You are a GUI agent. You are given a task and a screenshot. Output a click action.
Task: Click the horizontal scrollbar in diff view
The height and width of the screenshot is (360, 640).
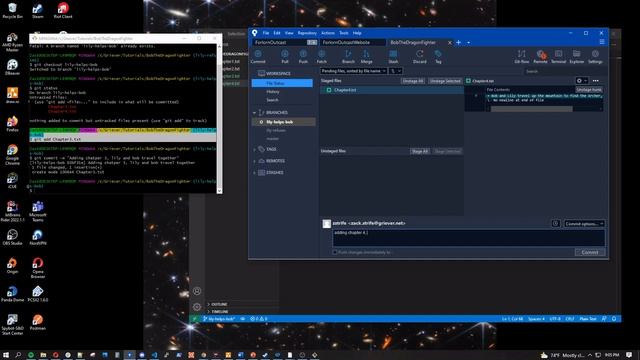(x=531, y=109)
